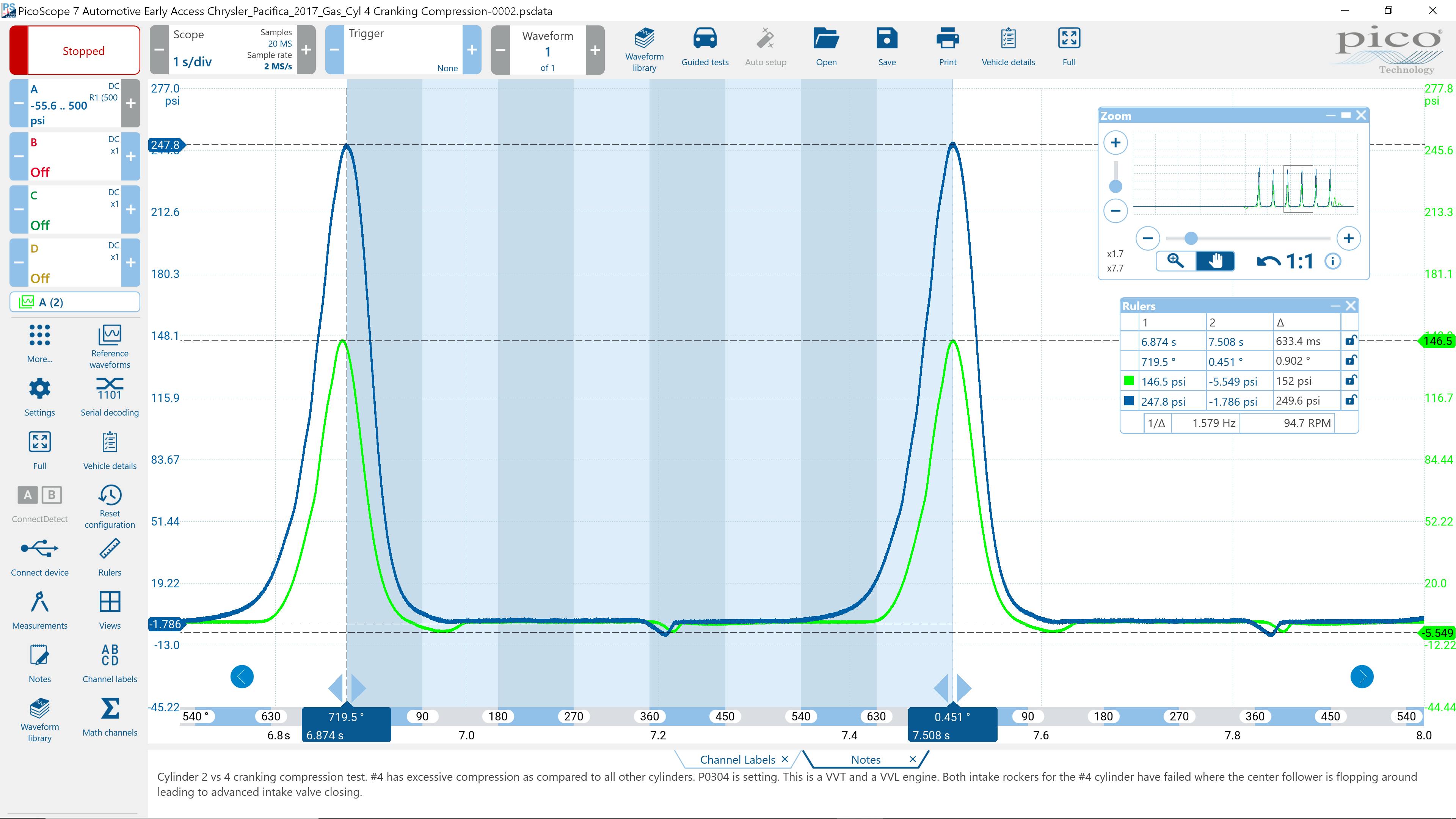Select the hand pan tool in Zoom panel
Image resolution: width=1456 pixels, height=819 pixels.
click(x=1215, y=260)
